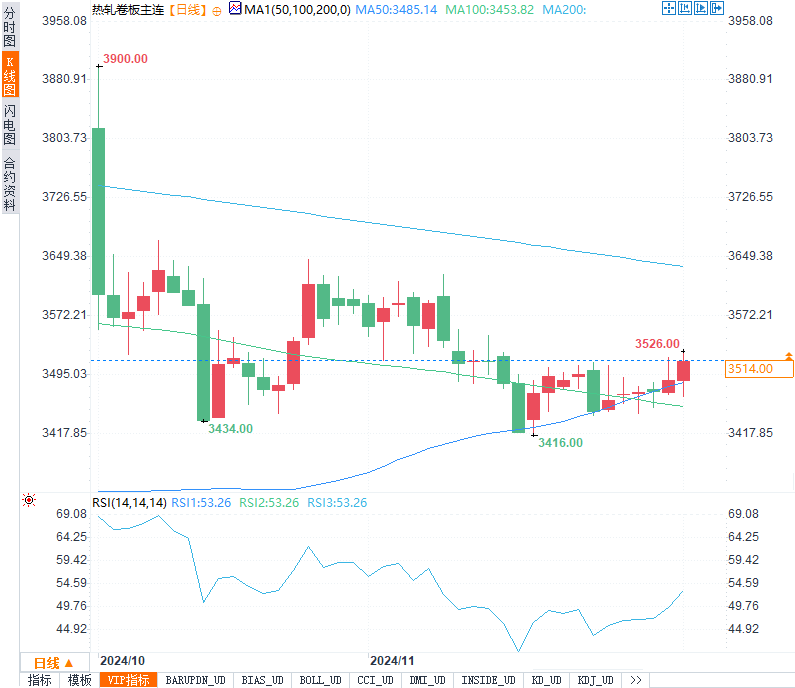The height and width of the screenshot is (688, 795).
Task: Choose the KDJ_UD indicator
Action: tap(596, 680)
